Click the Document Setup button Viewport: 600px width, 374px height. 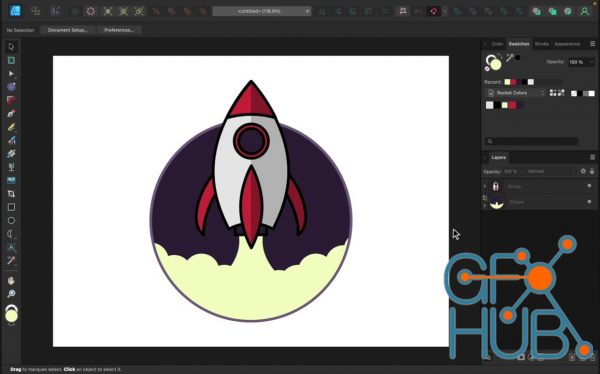point(68,30)
